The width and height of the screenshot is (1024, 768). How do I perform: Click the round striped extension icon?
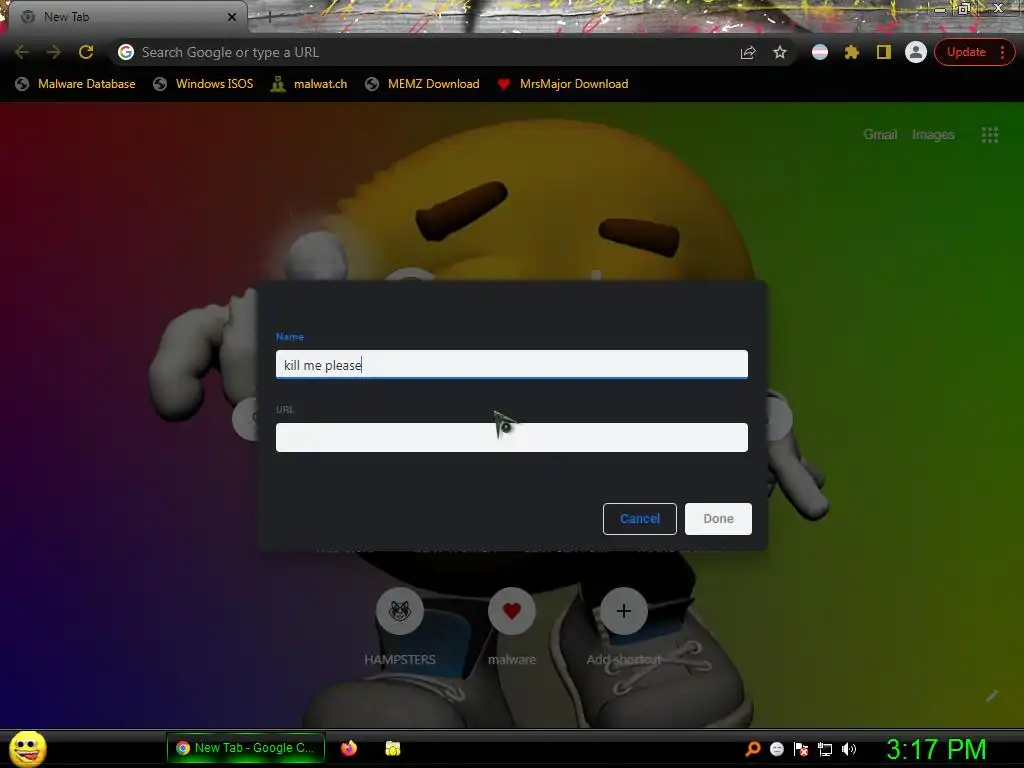[x=820, y=52]
